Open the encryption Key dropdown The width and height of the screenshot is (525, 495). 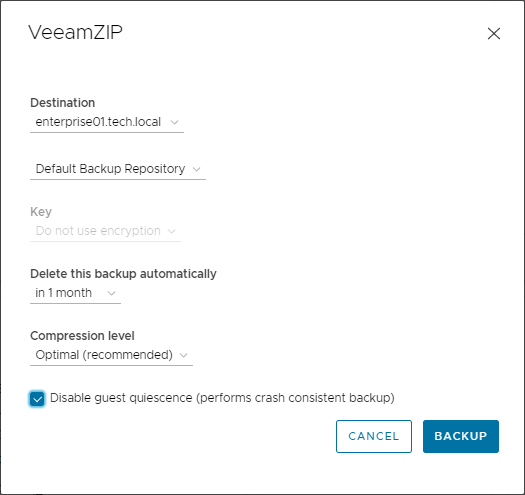click(x=105, y=231)
